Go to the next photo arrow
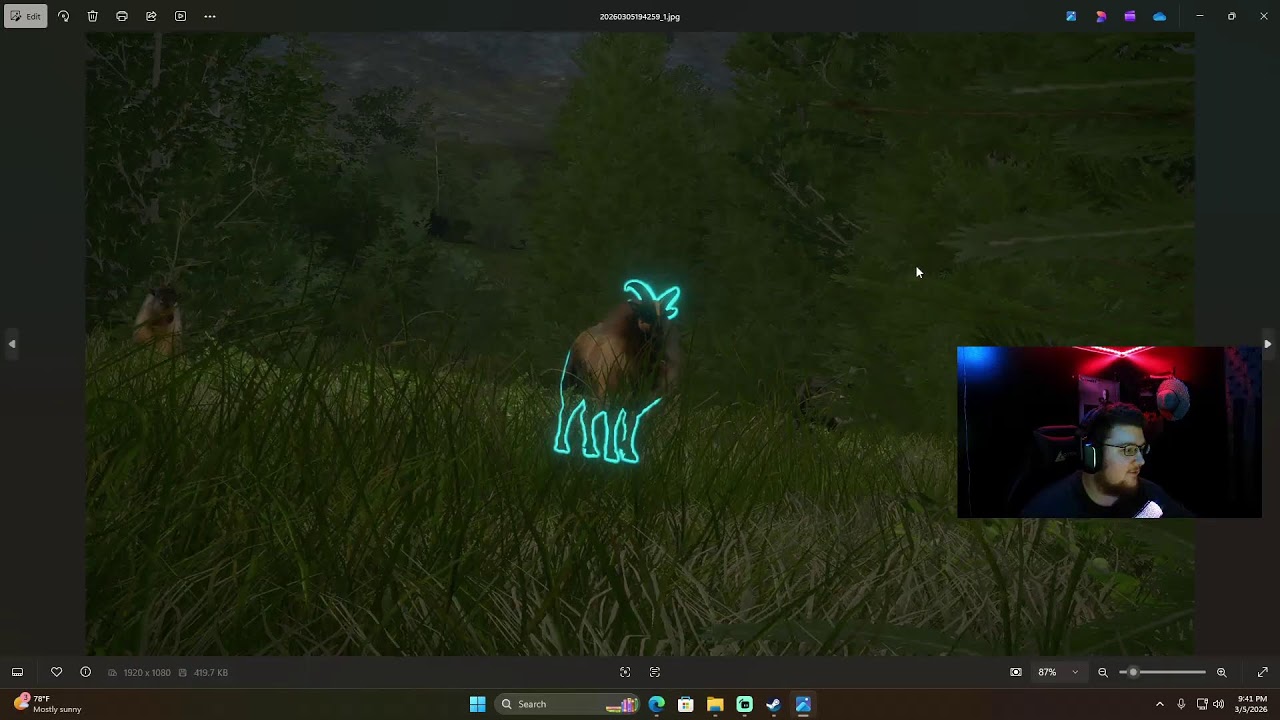This screenshot has height=720, width=1280. [1267, 344]
